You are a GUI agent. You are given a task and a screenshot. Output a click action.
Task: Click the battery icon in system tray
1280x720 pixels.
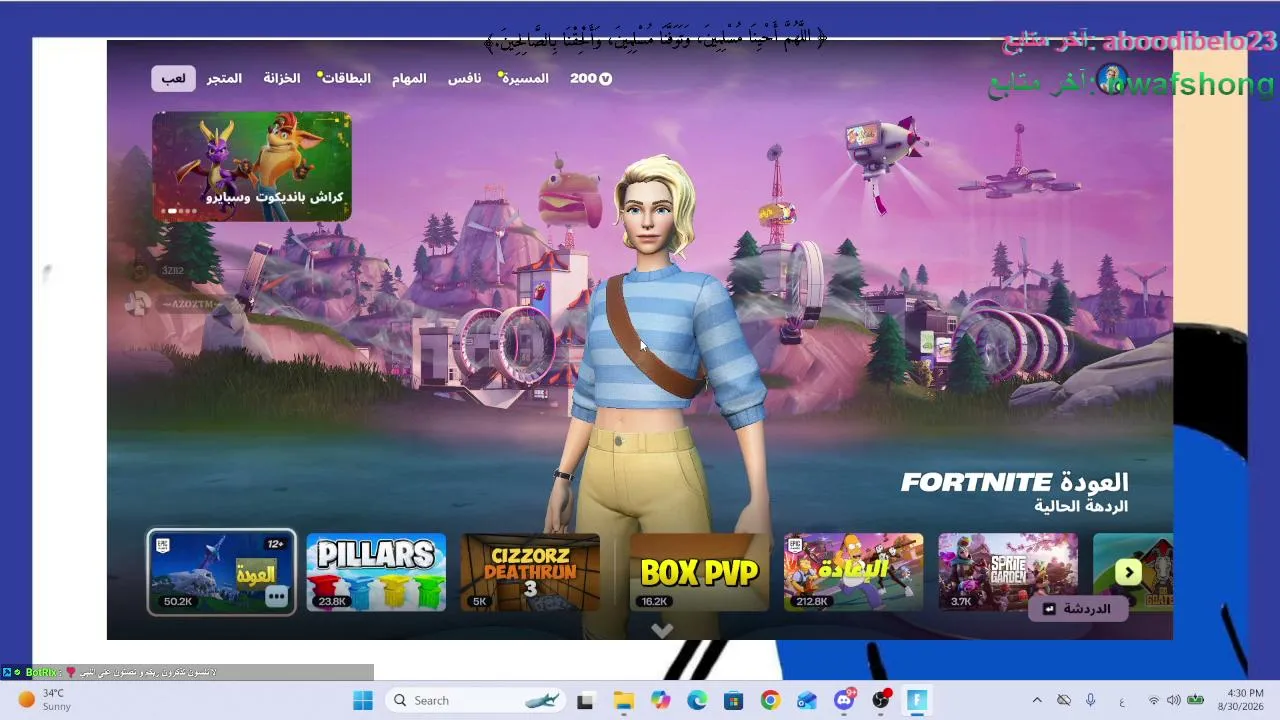pyautogui.click(x=1195, y=700)
